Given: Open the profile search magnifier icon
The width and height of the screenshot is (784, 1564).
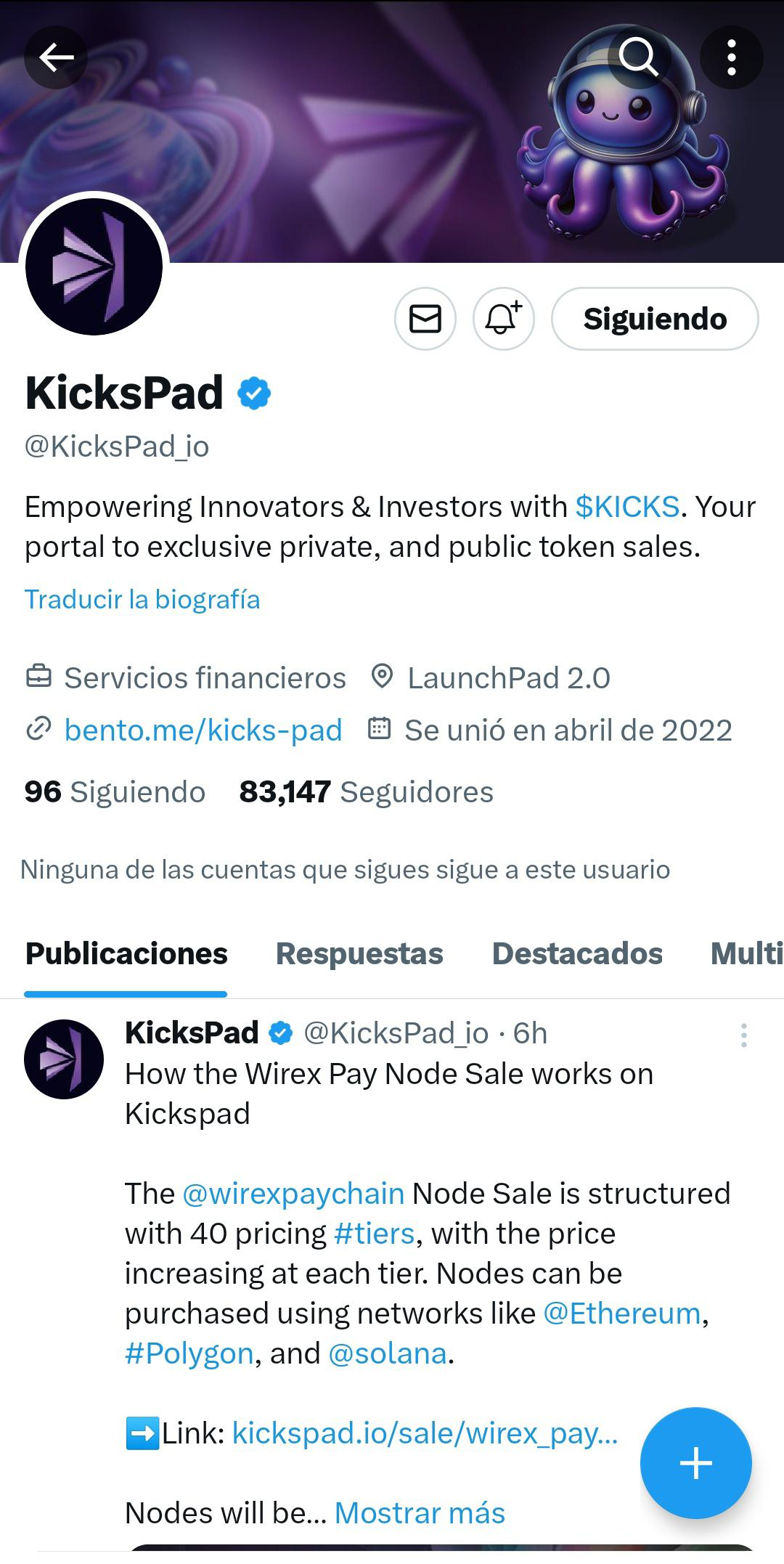Looking at the screenshot, I should [639, 57].
